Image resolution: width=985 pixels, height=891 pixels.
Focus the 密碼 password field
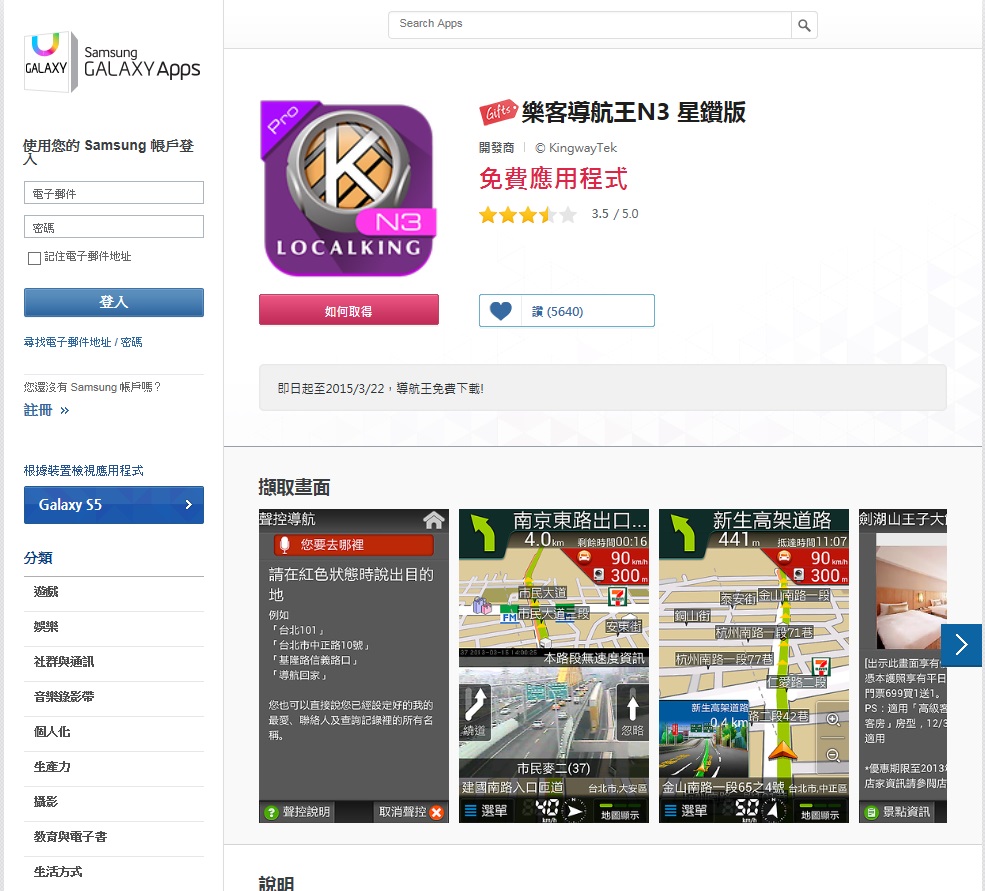pos(114,227)
